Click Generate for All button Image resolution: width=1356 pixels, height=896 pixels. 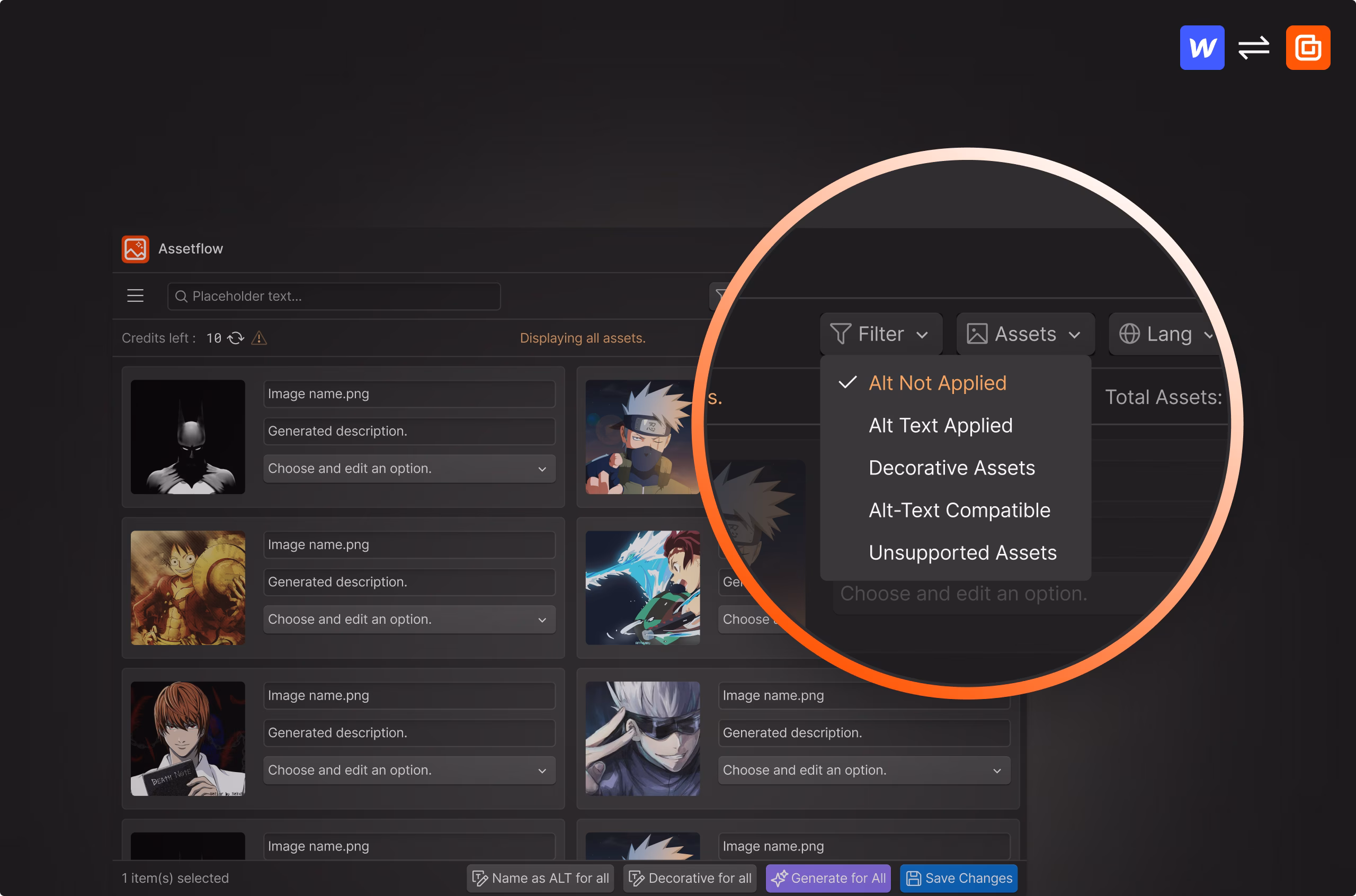click(828, 879)
